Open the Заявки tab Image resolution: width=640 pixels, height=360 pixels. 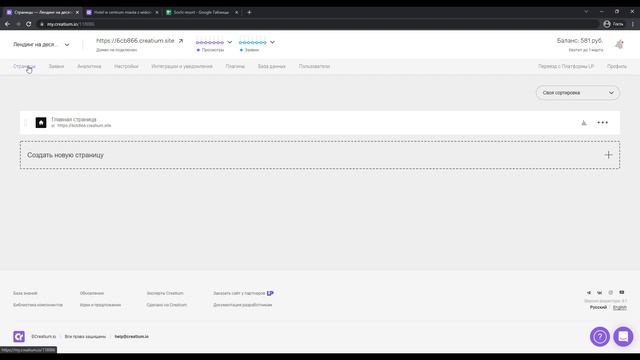(56, 66)
